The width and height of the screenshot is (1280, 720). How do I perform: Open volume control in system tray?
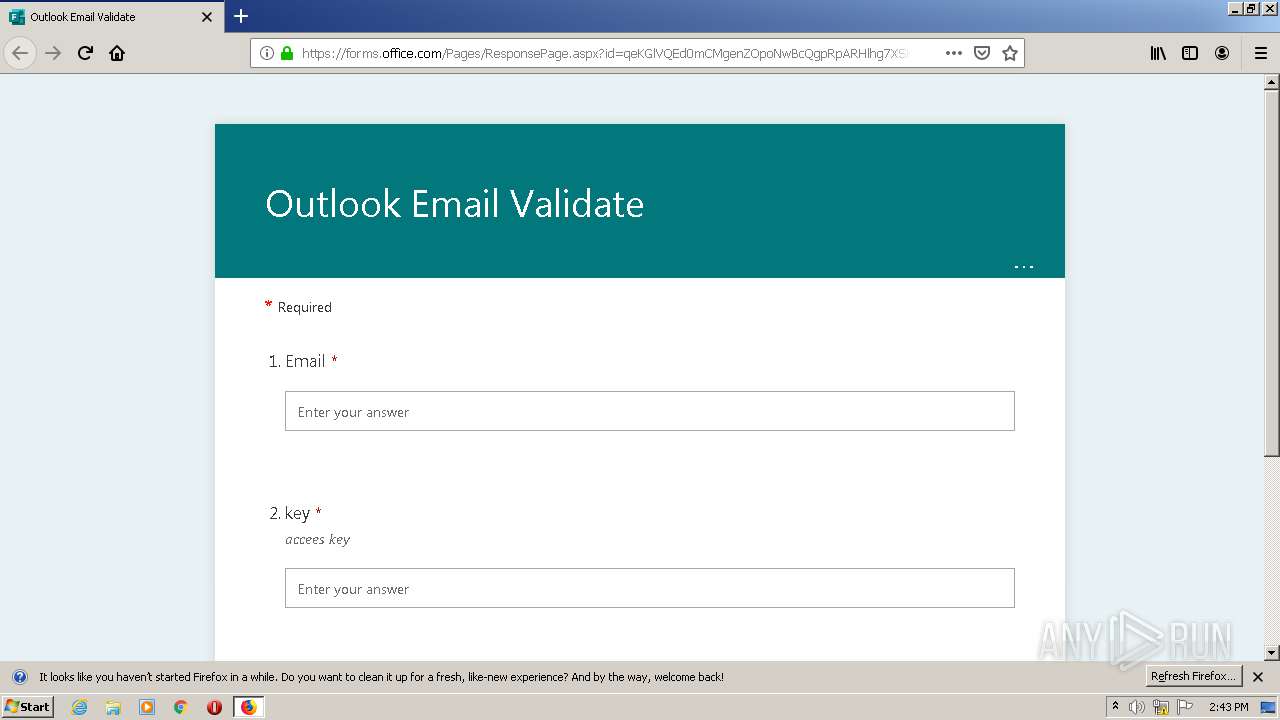1137,707
